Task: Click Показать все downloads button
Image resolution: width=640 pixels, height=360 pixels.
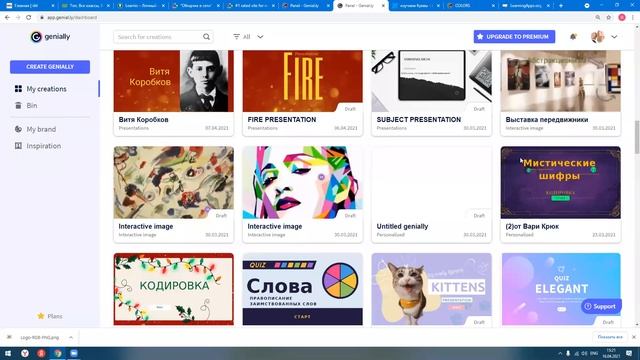Action: click(x=610, y=337)
